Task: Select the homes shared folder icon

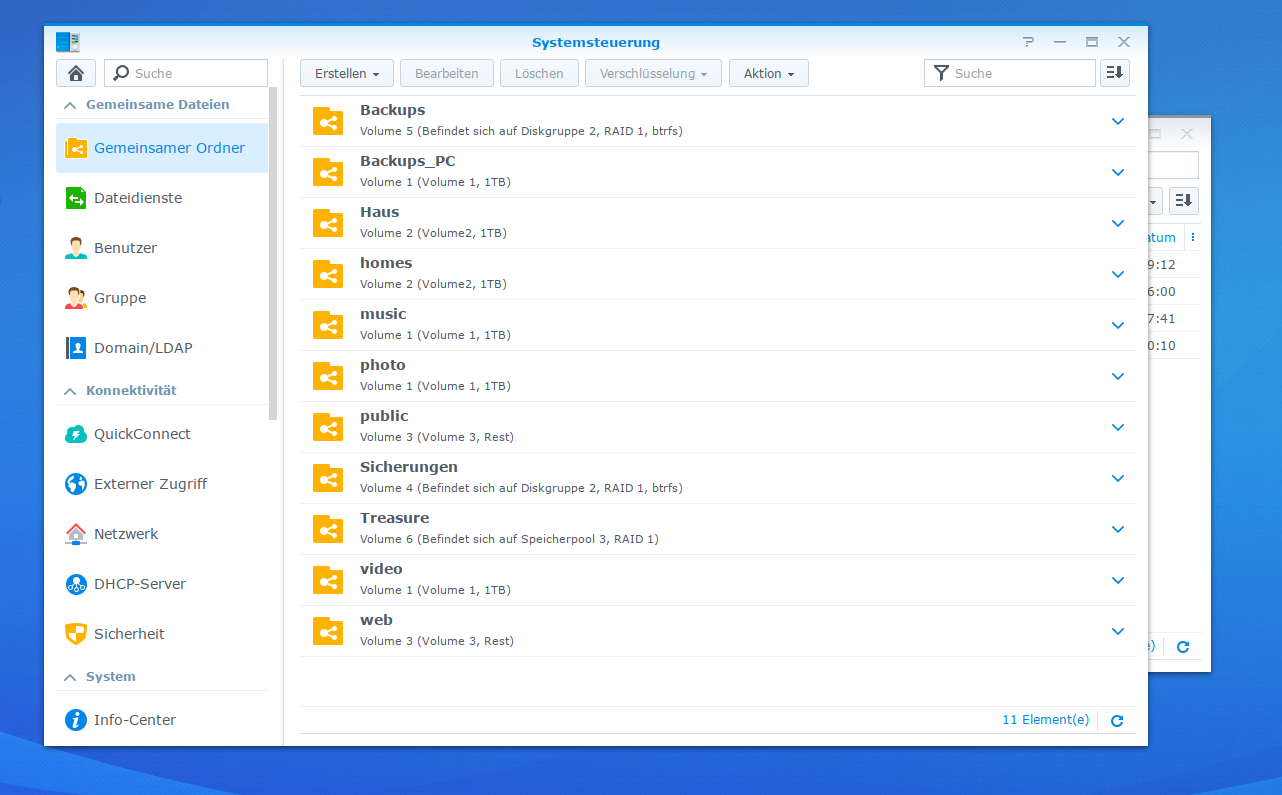Action: (328, 274)
